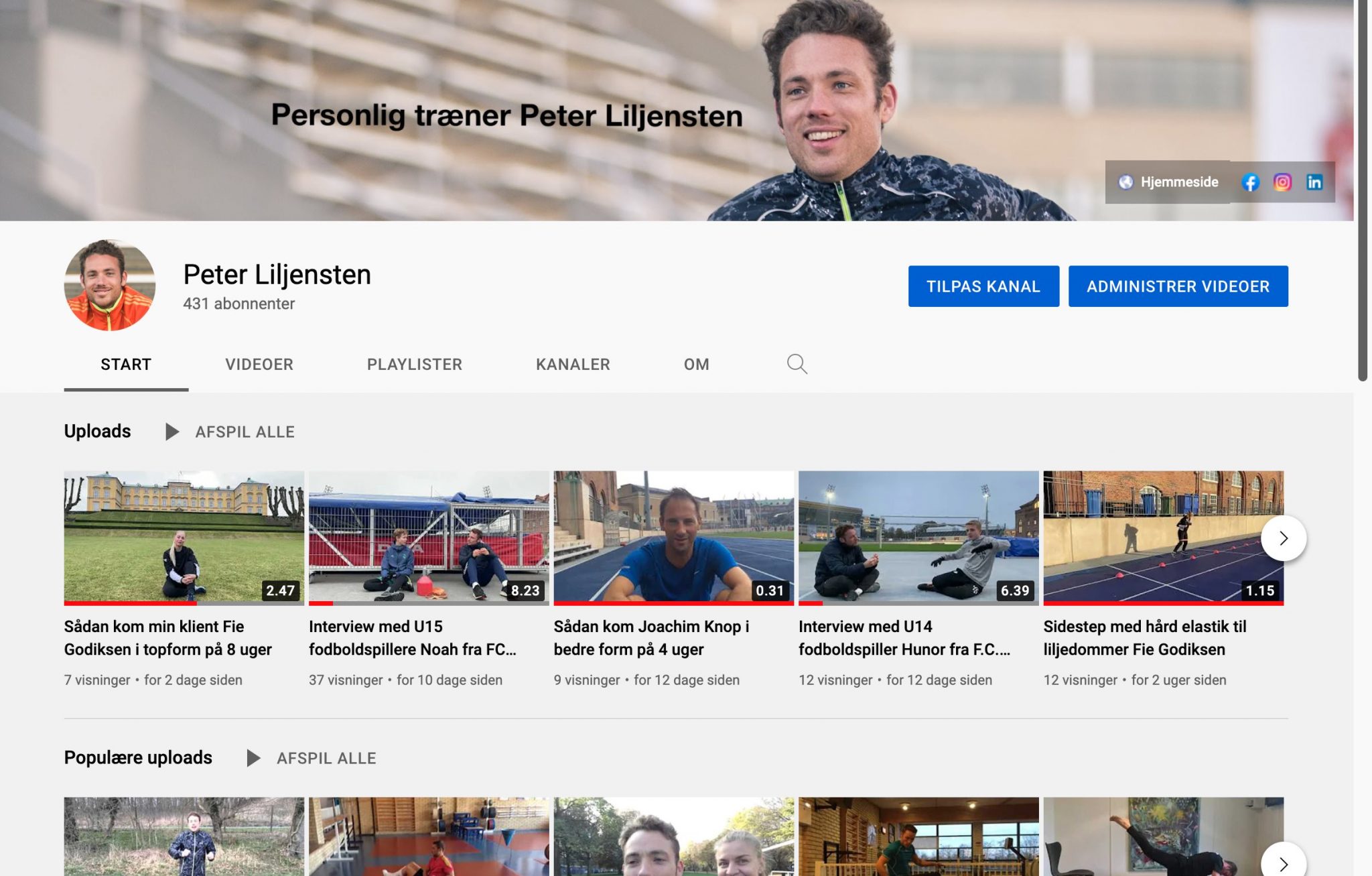Image resolution: width=1372 pixels, height=876 pixels.
Task: Click the Peter Liljensten channel avatar
Action: click(110, 286)
